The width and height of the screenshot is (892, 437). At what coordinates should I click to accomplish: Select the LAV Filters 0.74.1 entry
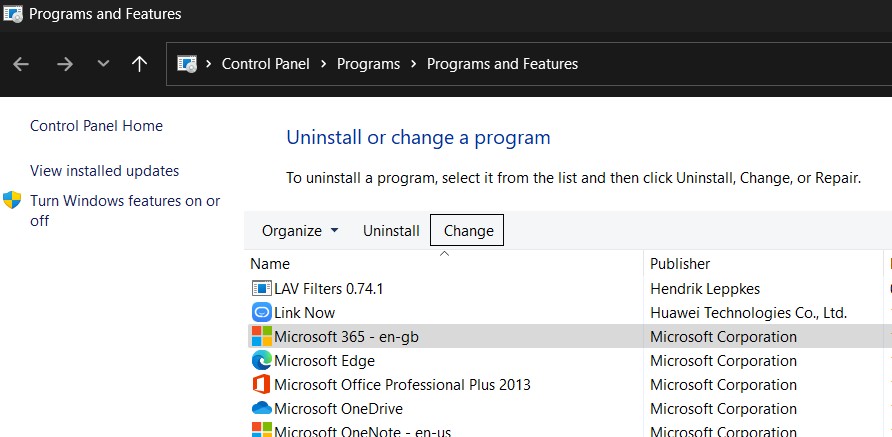click(329, 288)
